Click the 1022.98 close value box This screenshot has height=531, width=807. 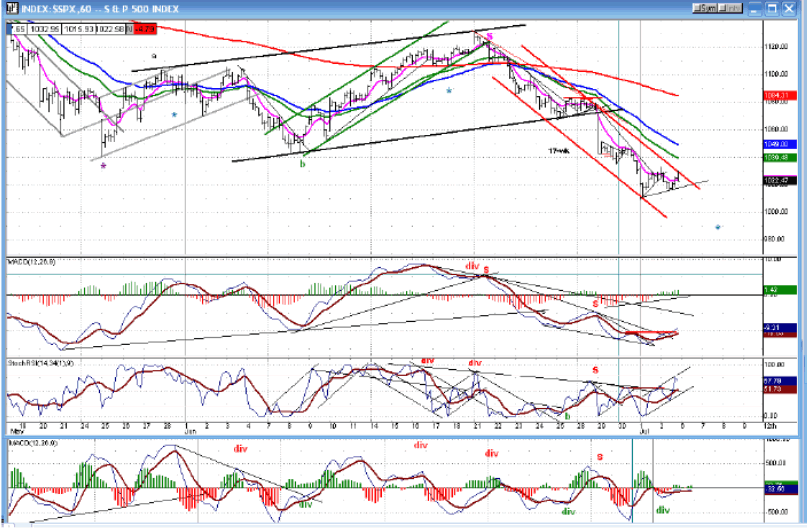[x=111, y=29]
